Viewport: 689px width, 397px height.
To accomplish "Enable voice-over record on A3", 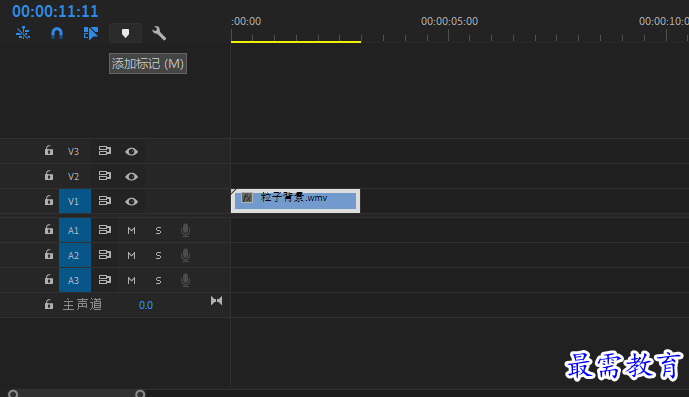I will pos(185,280).
